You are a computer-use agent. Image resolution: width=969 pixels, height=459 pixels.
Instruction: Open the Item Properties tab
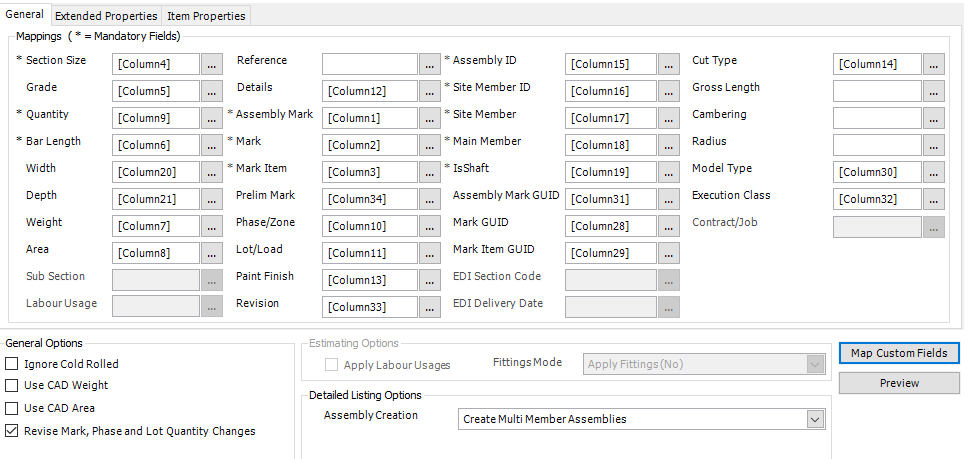(206, 16)
